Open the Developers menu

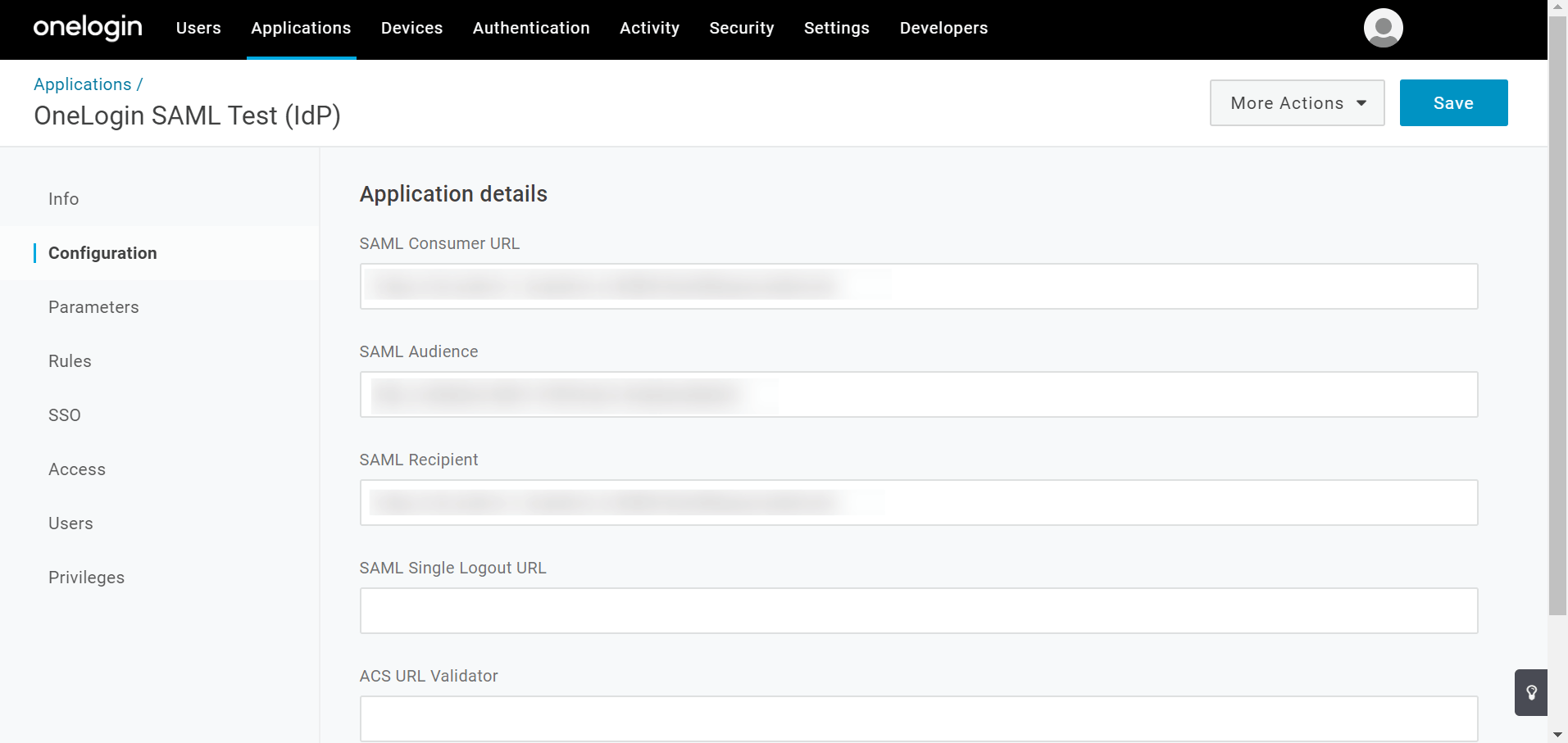[x=943, y=28]
